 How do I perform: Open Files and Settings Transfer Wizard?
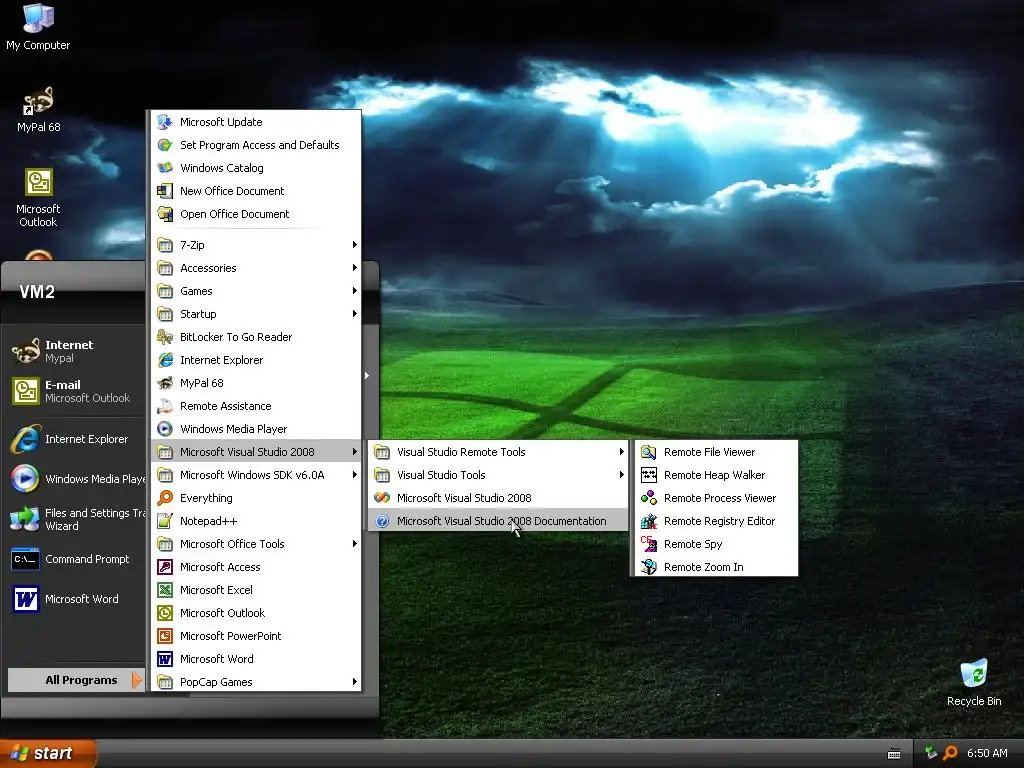tap(76, 519)
